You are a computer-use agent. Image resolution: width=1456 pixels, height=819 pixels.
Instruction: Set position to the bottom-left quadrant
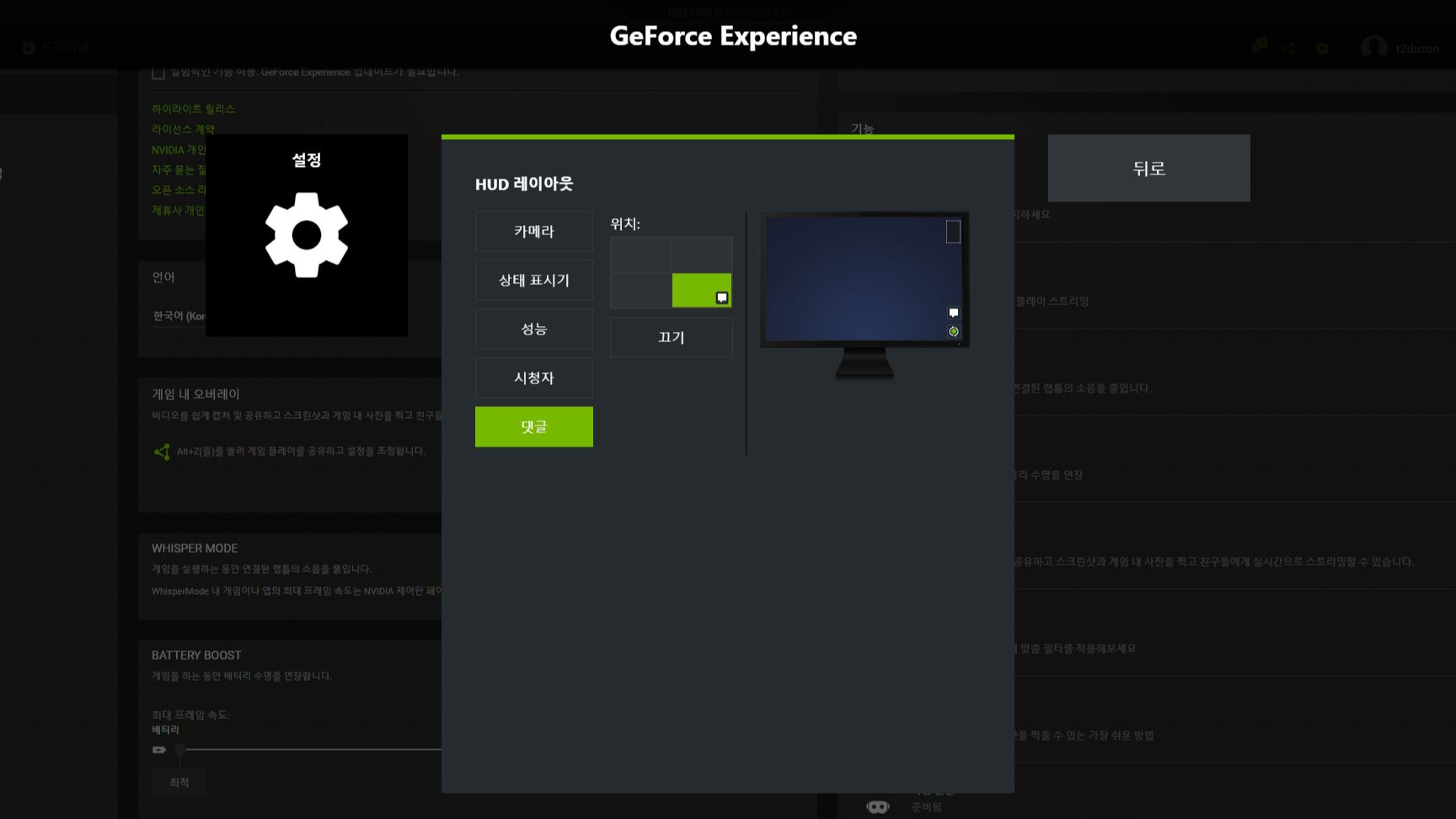[640, 290]
